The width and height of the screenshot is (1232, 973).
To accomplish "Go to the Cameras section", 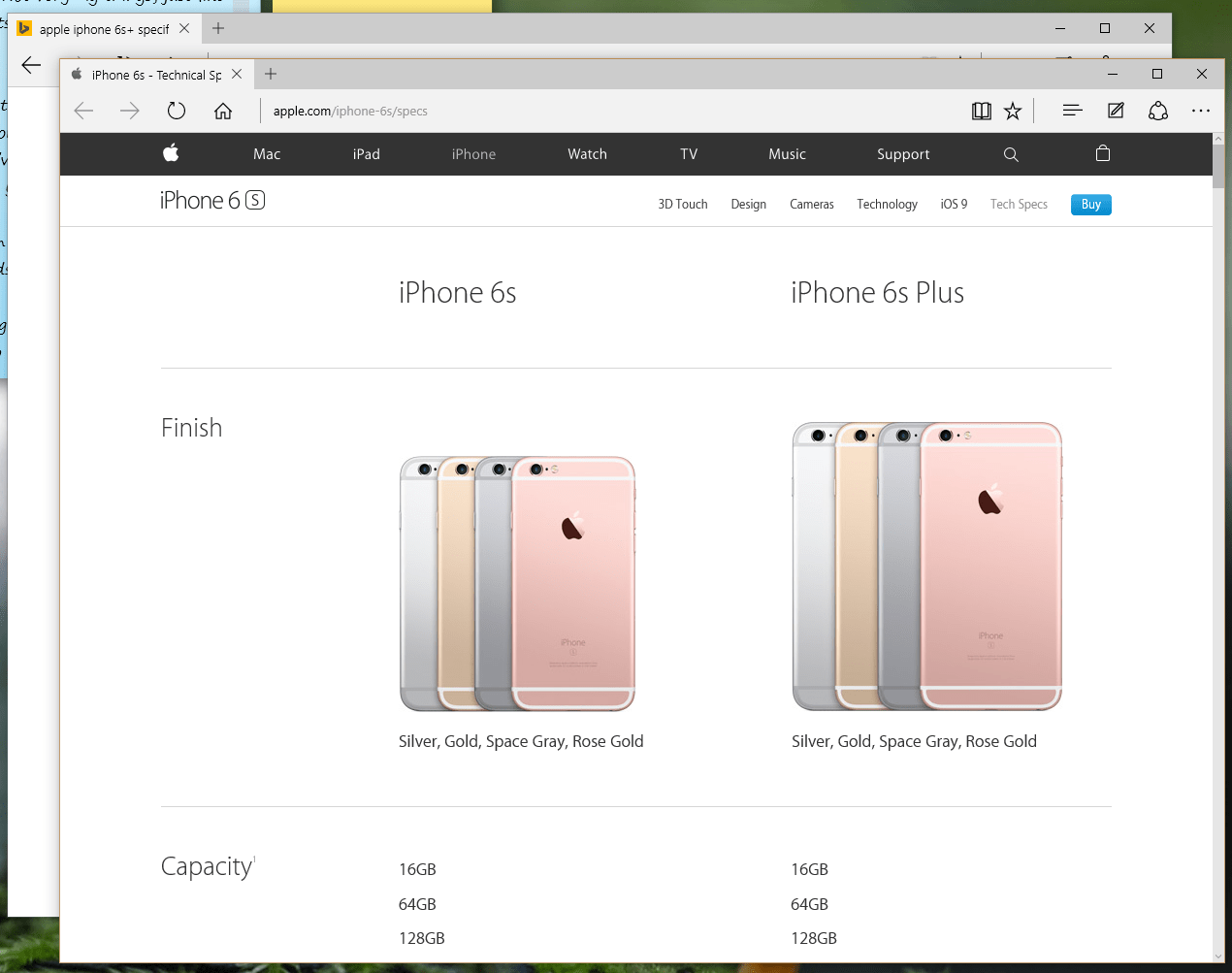I will [812, 205].
